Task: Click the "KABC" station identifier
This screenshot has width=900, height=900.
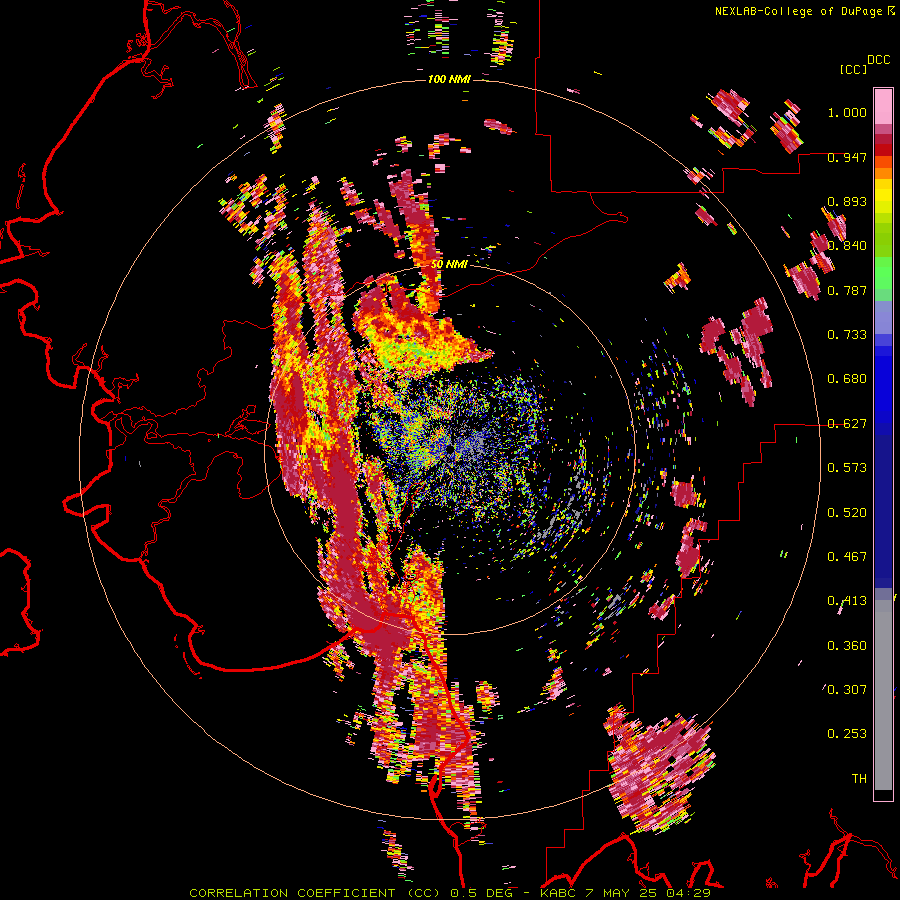Action: point(560,893)
